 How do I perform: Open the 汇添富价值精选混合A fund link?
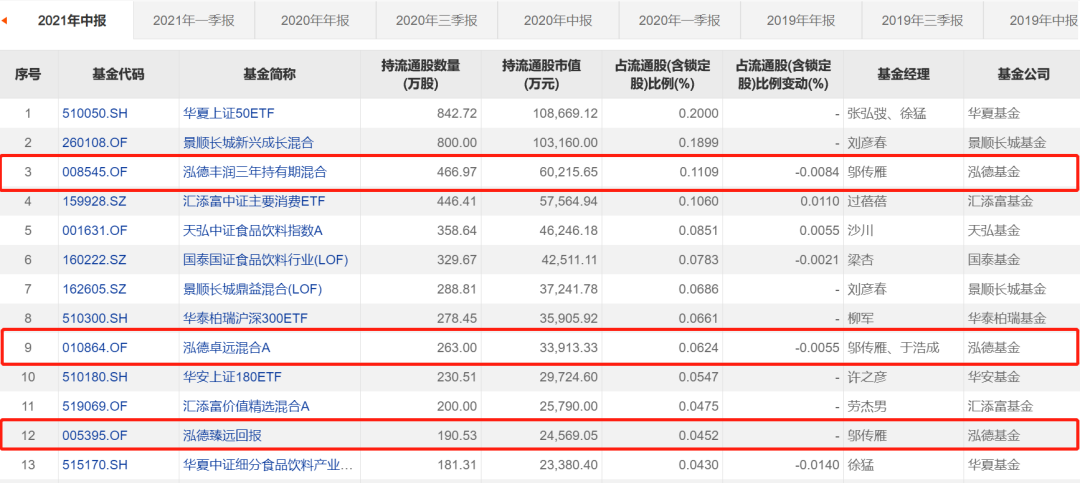pyautogui.click(x=246, y=407)
